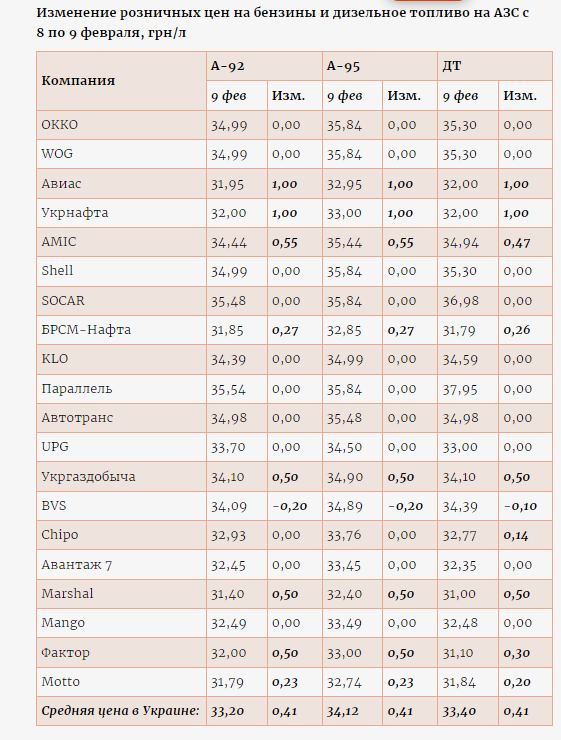
Task: Click the KLO company cell
Action: click(55, 359)
